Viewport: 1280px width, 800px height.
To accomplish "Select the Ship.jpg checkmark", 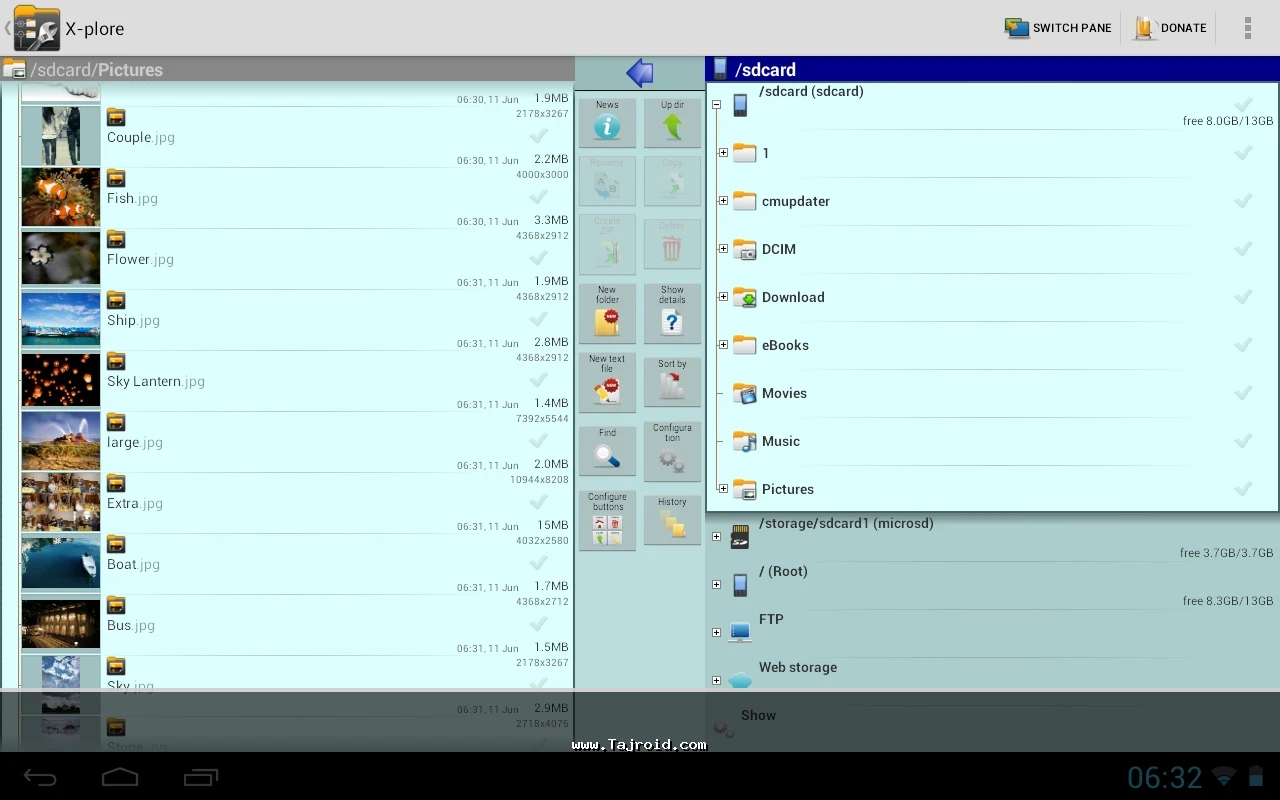I will [x=538, y=319].
